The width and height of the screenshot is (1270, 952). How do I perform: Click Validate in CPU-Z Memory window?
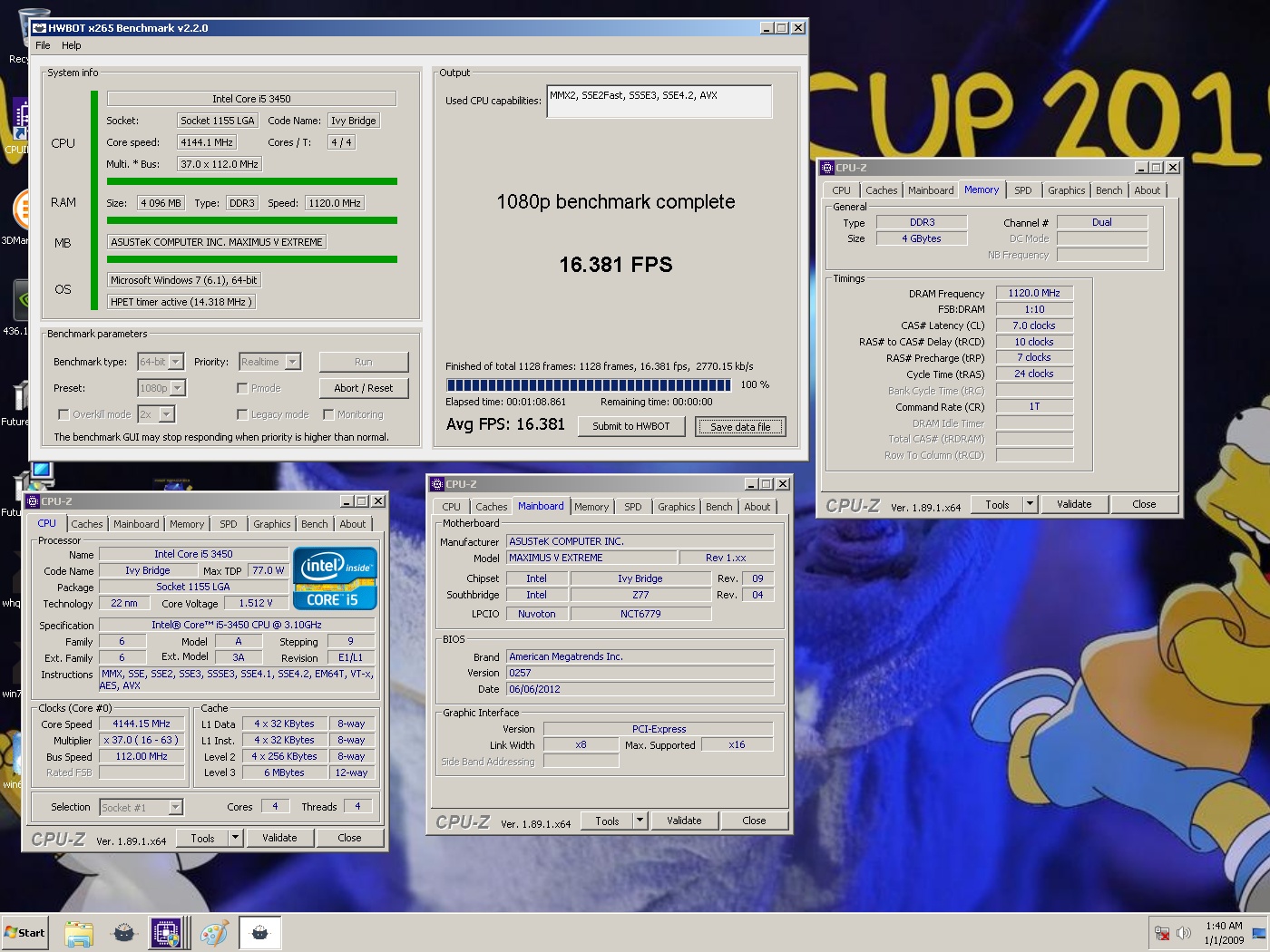[x=1074, y=504]
